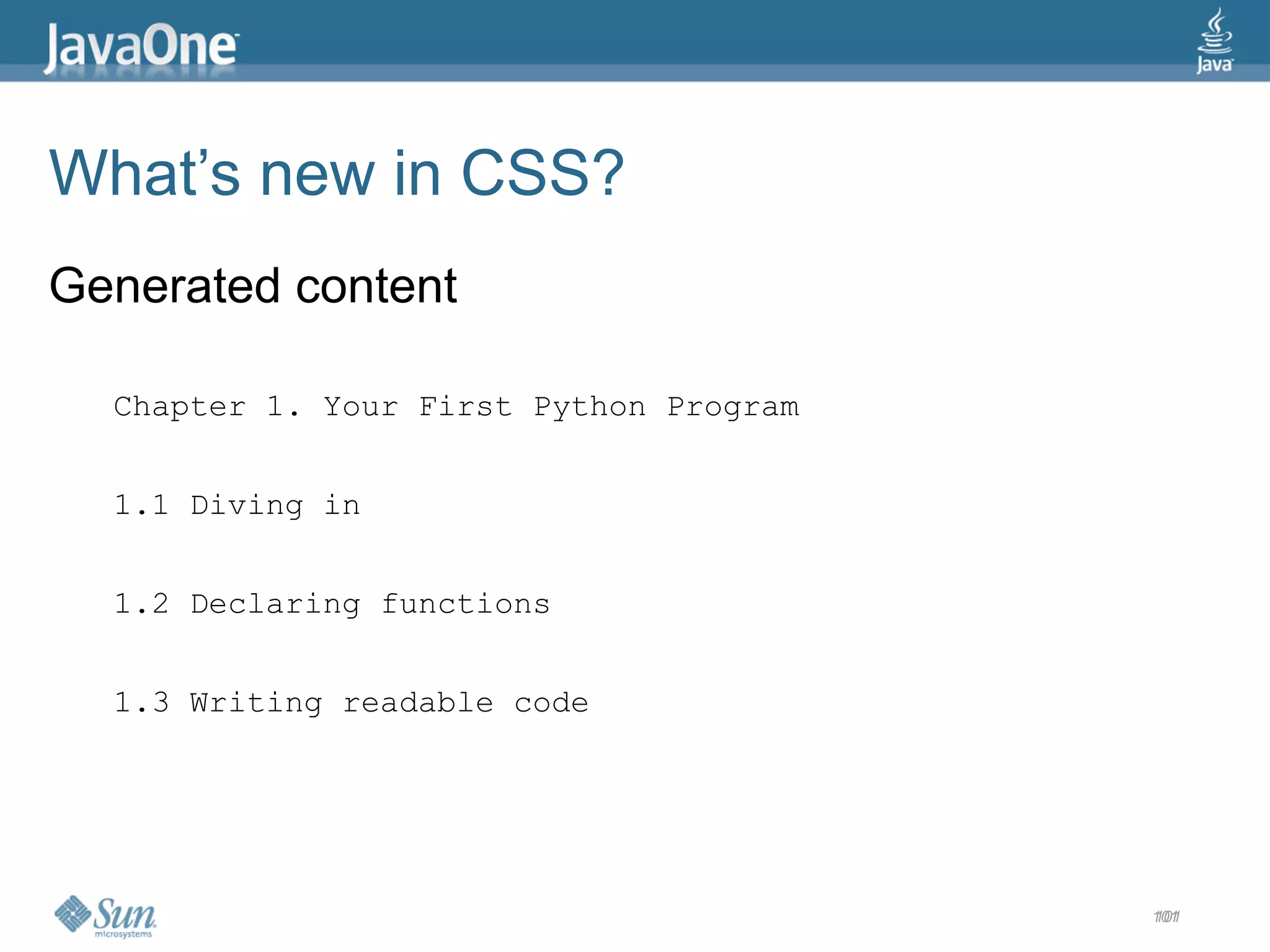
Task: Select the "1.1 Diving in" line
Action: (237, 506)
